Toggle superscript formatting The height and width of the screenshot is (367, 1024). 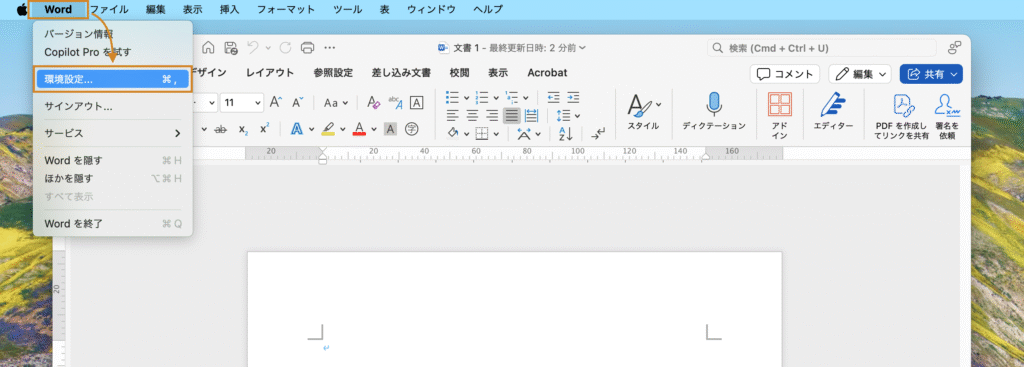point(264,129)
